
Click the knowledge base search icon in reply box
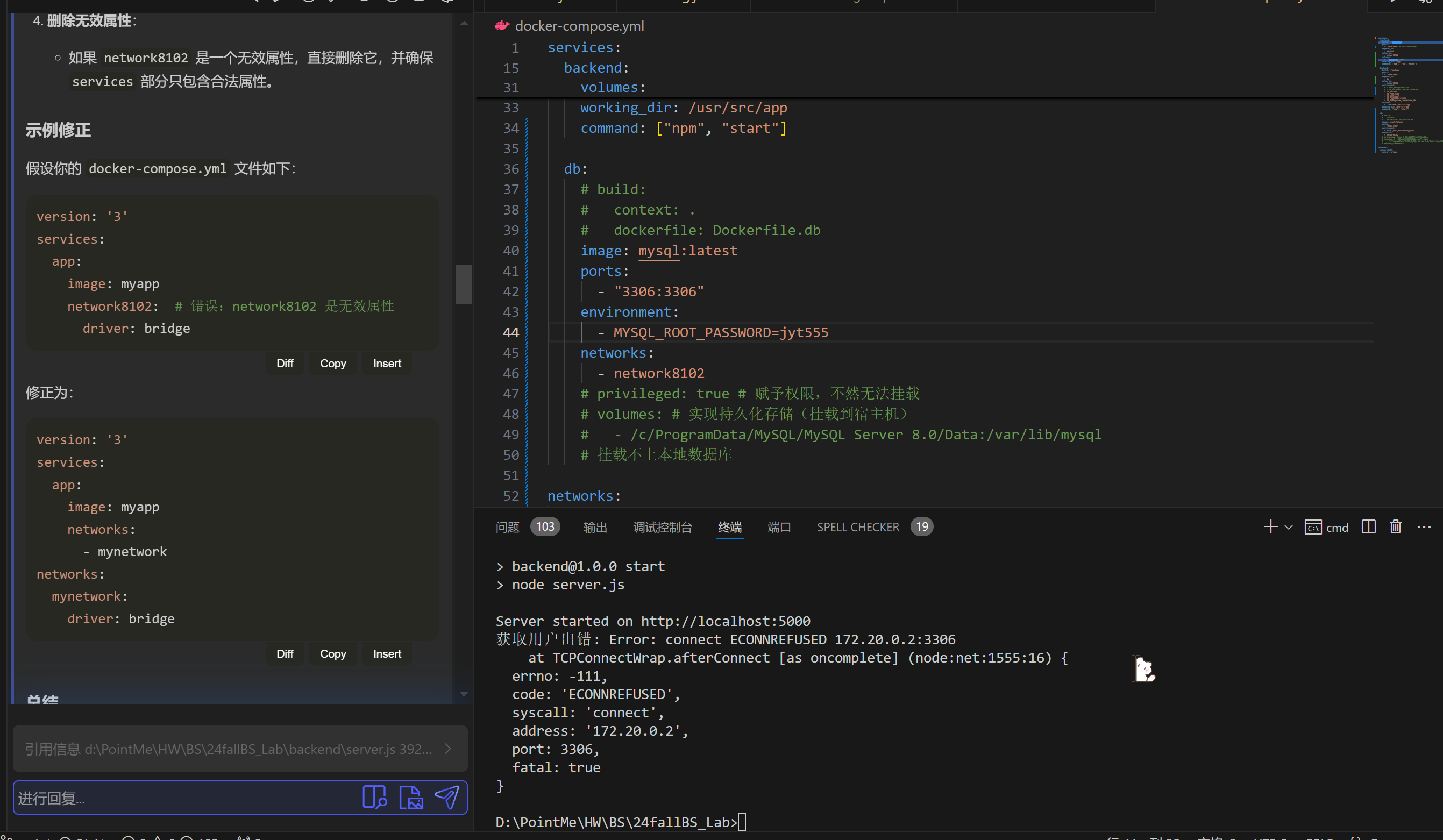point(374,798)
